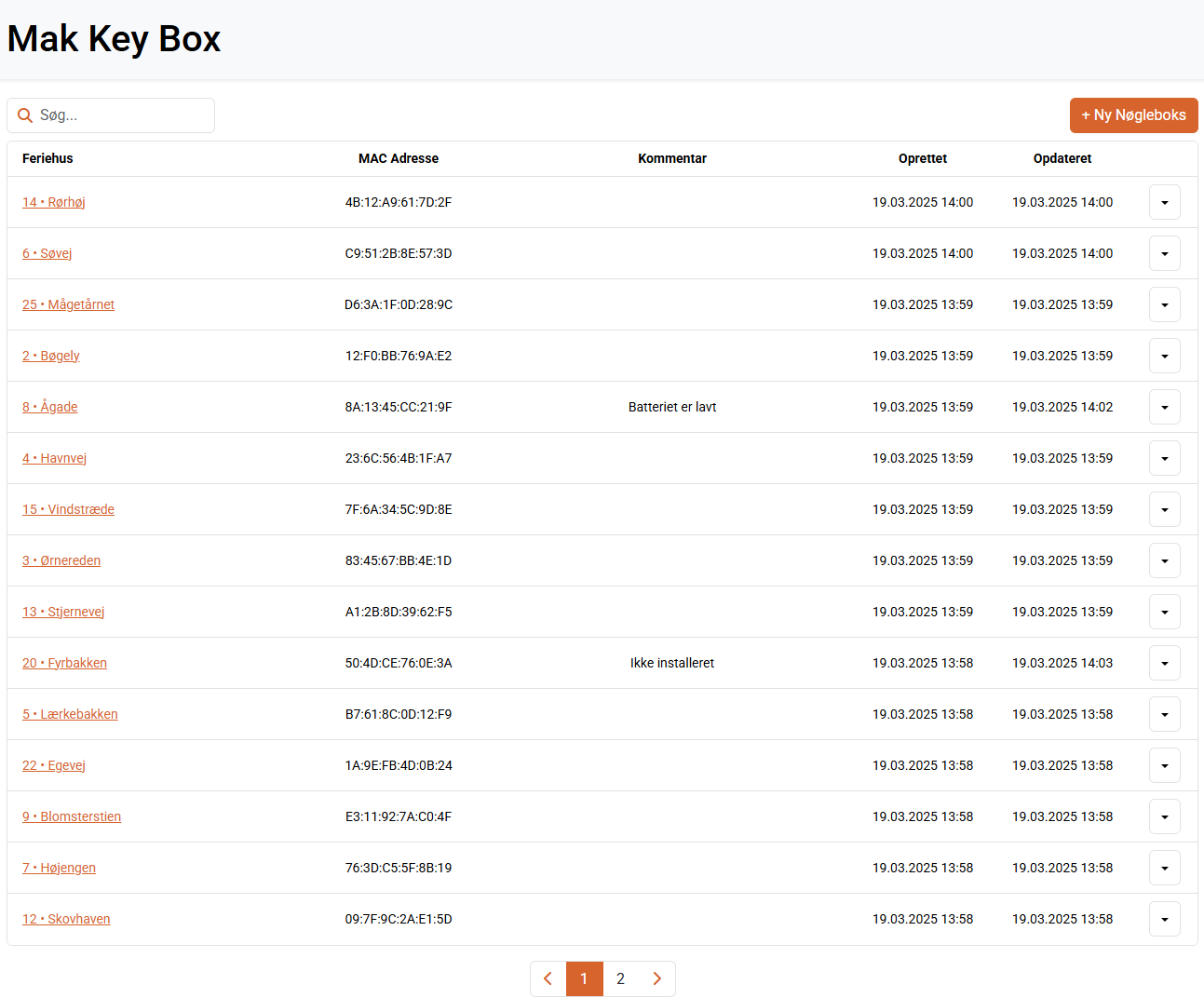Click the Feriehus column header
1204x998 pixels.
click(47, 158)
